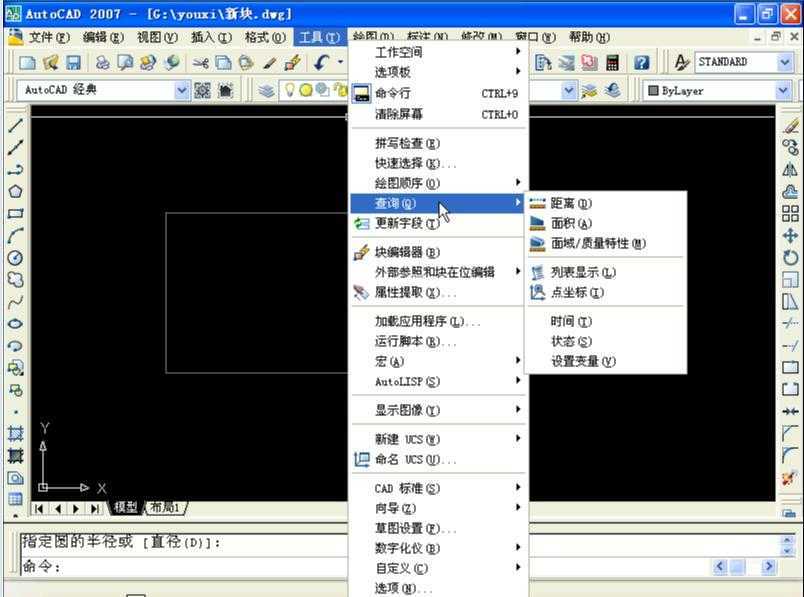Image resolution: width=804 pixels, height=597 pixels.
Task: Open the 编辑 menu
Action: [103, 37]
